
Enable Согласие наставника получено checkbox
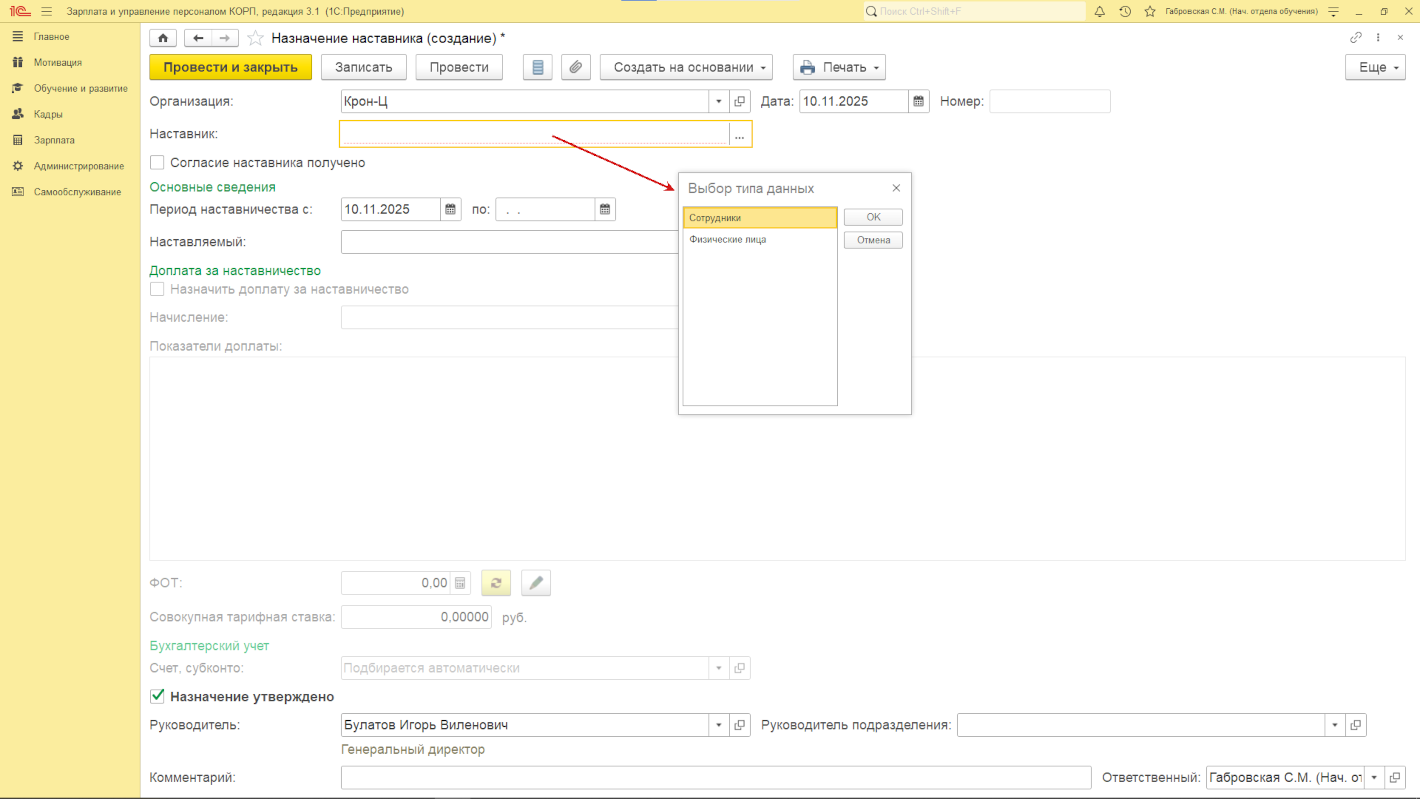pos(157,162)
